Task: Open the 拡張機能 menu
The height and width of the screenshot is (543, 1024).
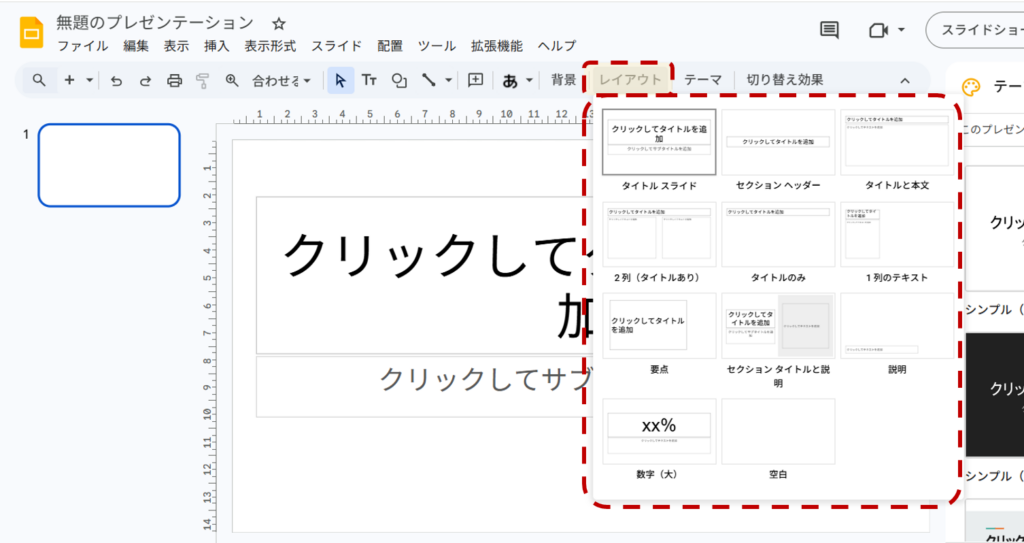Action: pyautogui.click(x=497, y=46)
